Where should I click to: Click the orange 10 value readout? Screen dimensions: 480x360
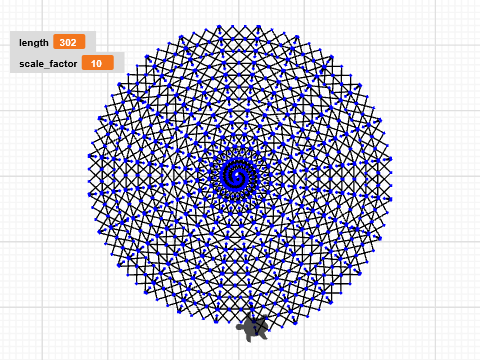[x=98, y=63]
